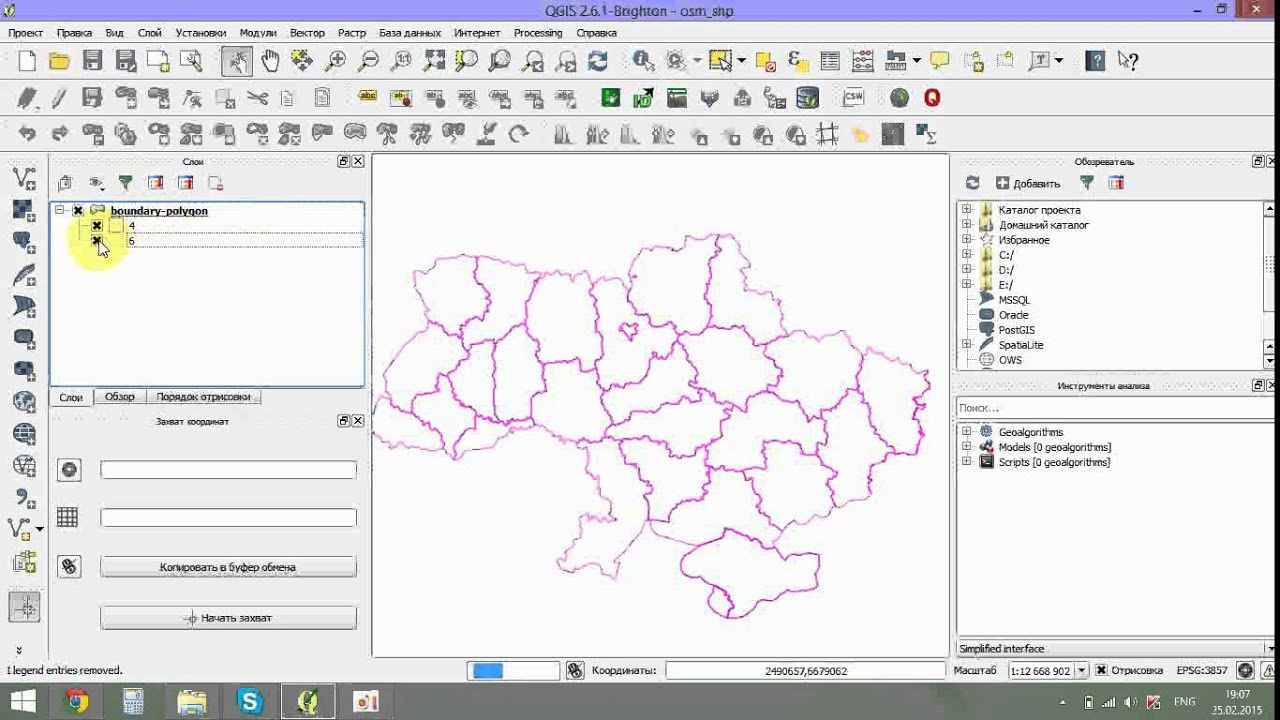Screen dimensions: 1280x720
Task: Select the map tips speech bubble icon
Action: click(x=939, y=61)
